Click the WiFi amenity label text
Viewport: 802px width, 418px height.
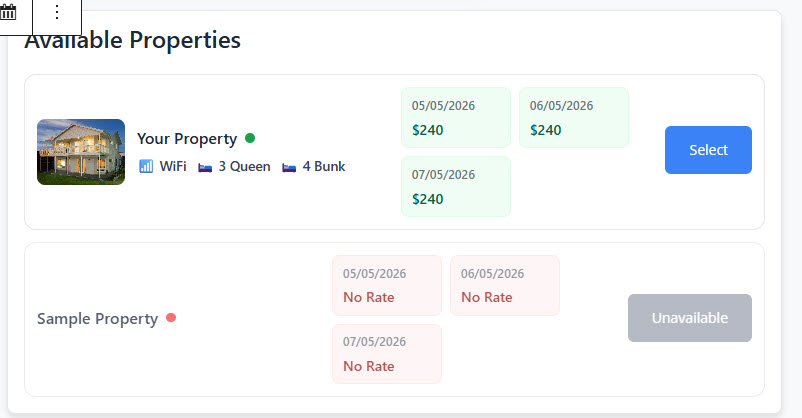coord(173,167)
